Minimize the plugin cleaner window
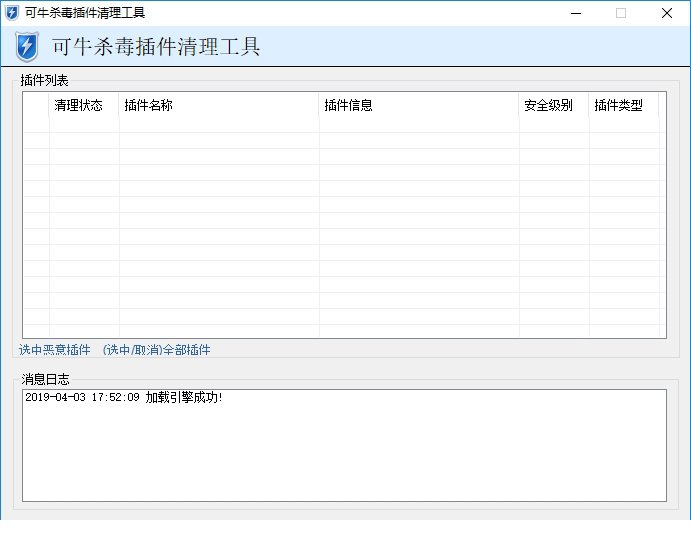 pos(575,13)
